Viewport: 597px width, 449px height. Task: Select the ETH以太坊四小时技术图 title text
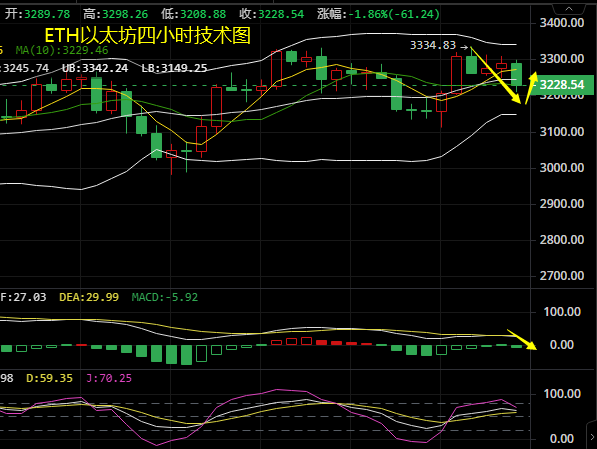click(148, 36)
